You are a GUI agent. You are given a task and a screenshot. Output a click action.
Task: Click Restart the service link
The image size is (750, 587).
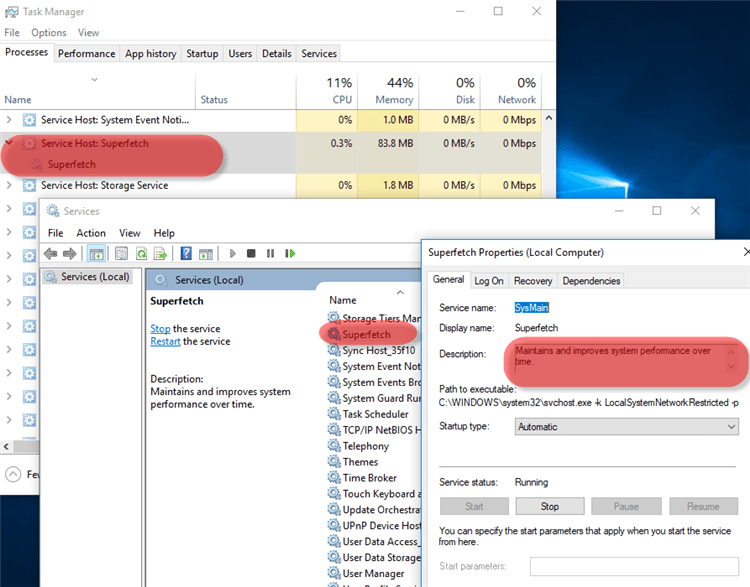click(x=165, y=341)
